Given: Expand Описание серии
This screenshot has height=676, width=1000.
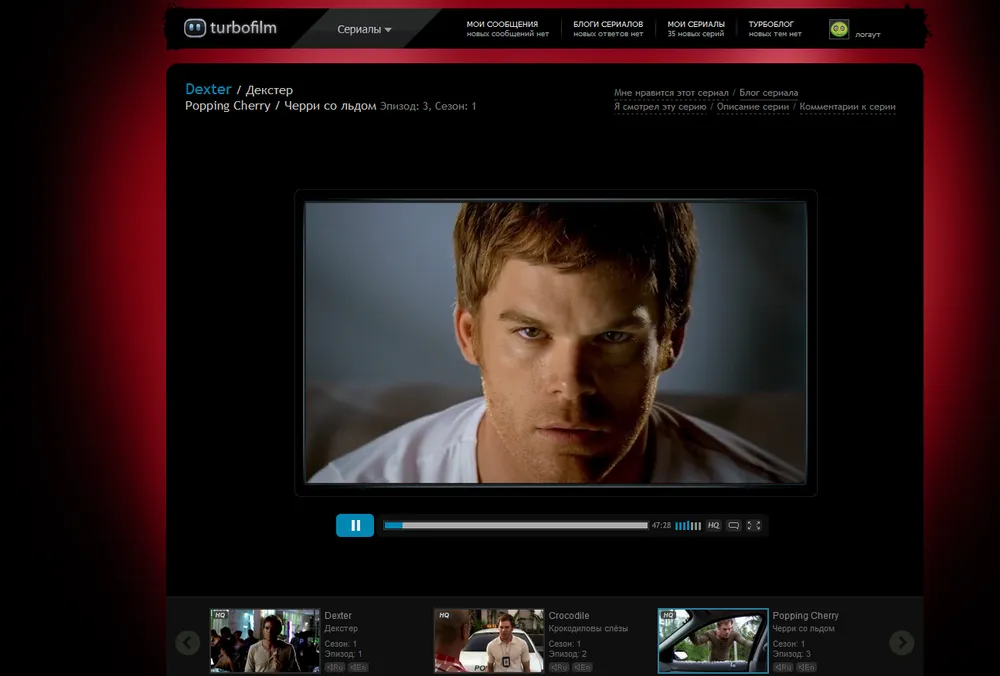Looking at the screenshot, I should [x=753, y=107].
